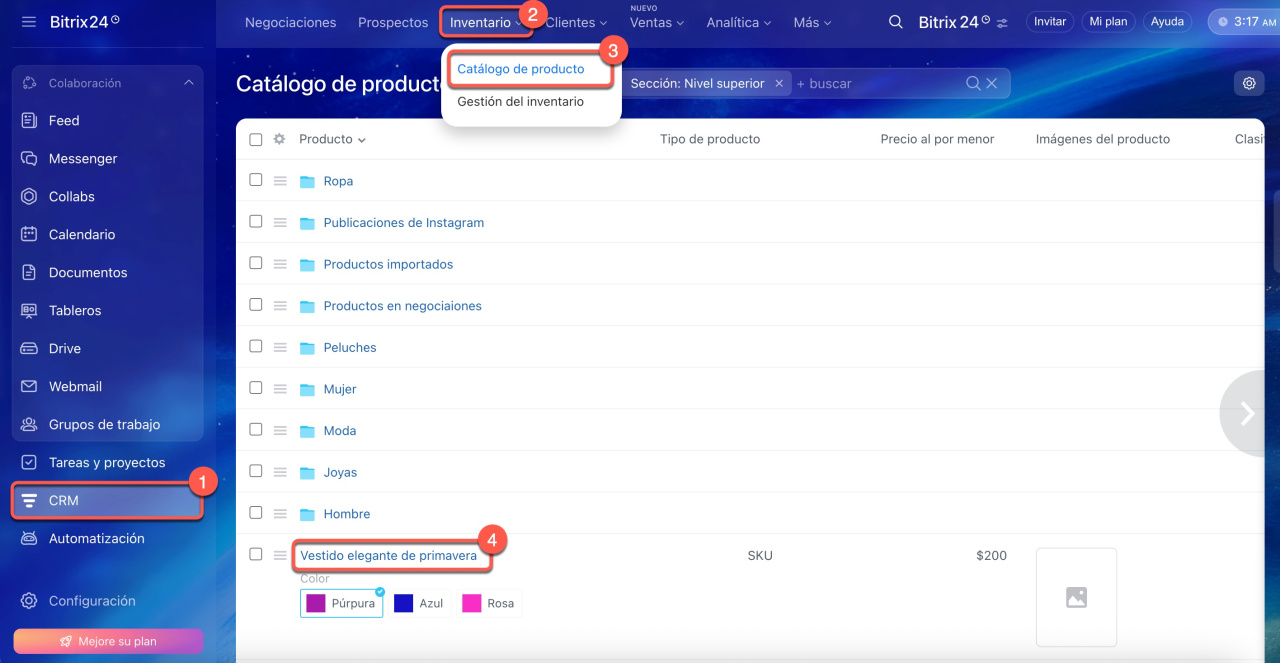This screenshot has width=1280, height=663.
Task: Open grid column settings gear in header
Action: [280, 140]
